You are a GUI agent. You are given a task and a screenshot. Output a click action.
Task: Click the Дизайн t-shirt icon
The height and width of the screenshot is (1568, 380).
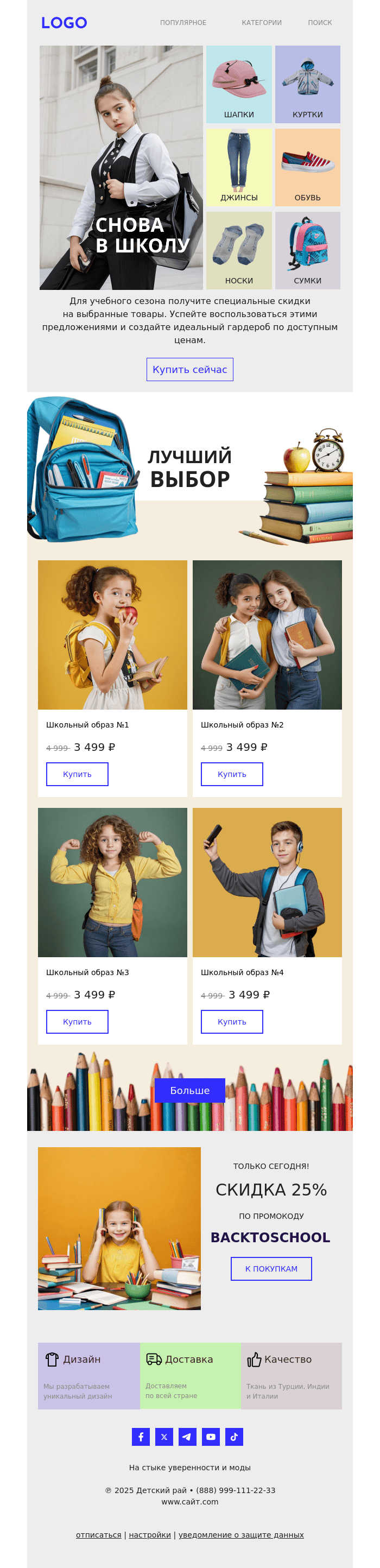click(52, 1359)
